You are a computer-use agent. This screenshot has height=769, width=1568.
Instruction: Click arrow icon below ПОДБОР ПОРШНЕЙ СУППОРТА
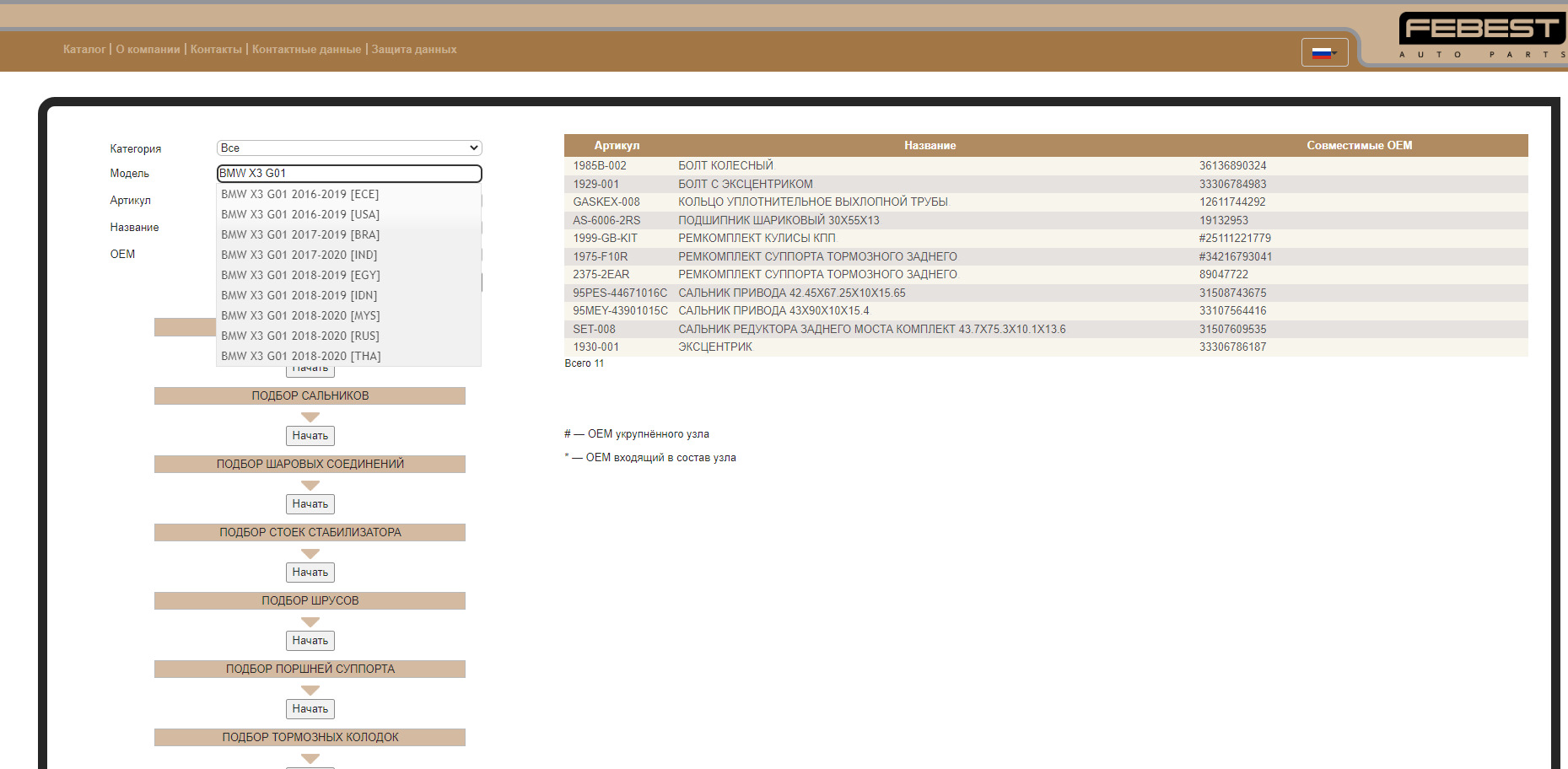click(x=310, y=691)
